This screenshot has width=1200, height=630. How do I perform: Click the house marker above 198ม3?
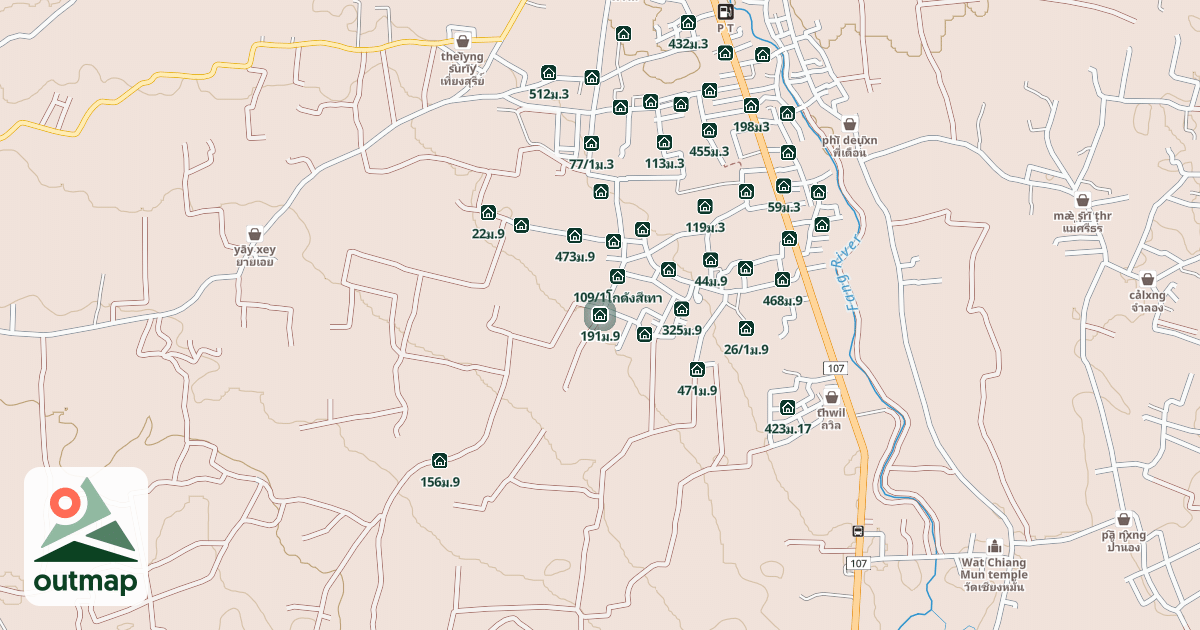click(x=751, y=105)
